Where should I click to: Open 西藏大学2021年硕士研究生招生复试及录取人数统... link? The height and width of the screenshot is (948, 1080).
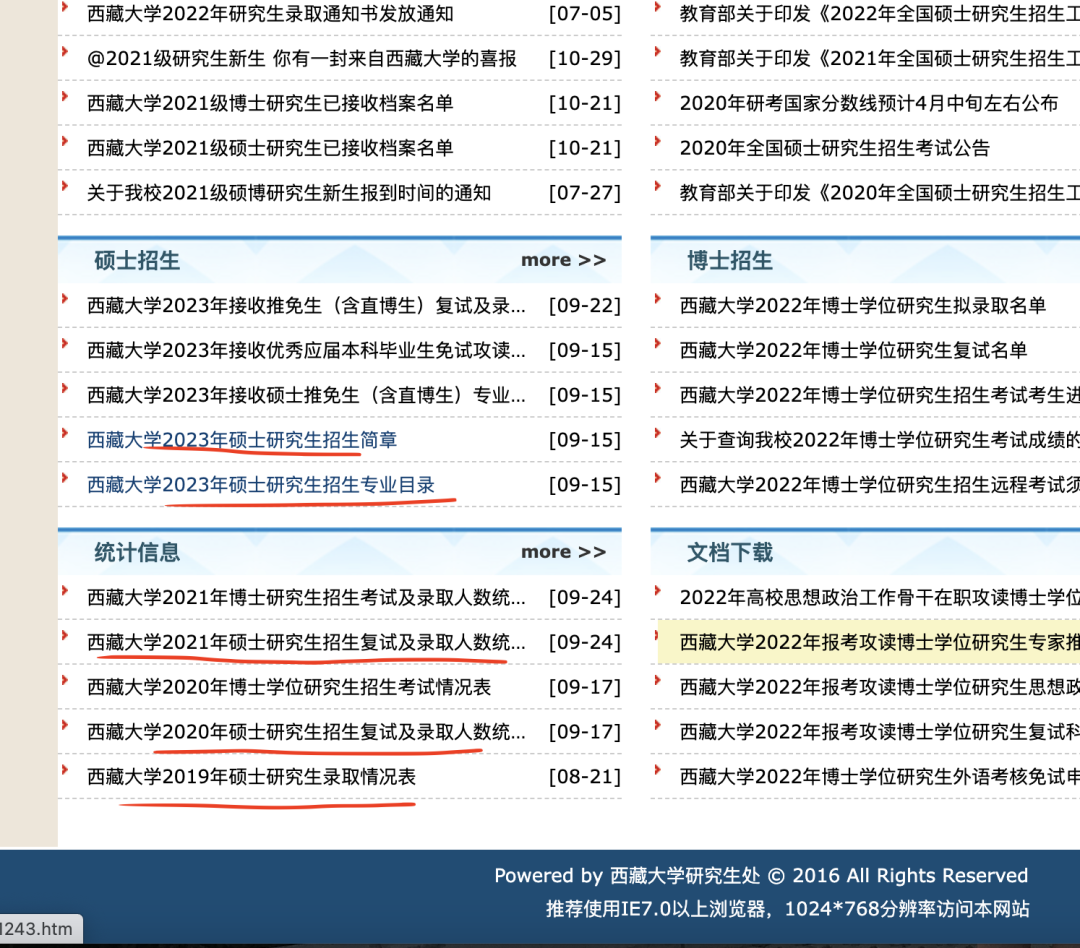pos(307,642)
